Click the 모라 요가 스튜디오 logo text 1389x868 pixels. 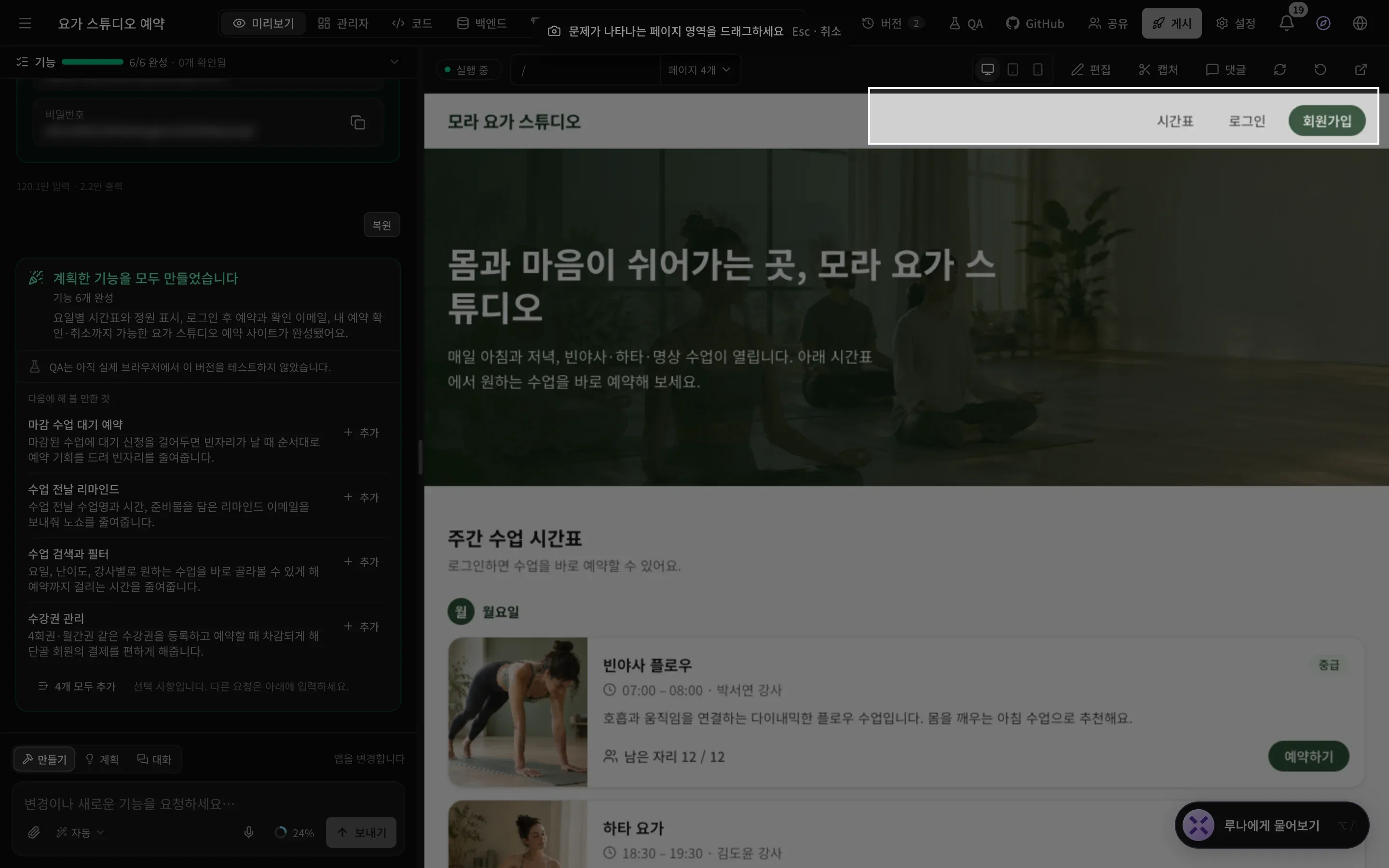click(x=514, y=121)
